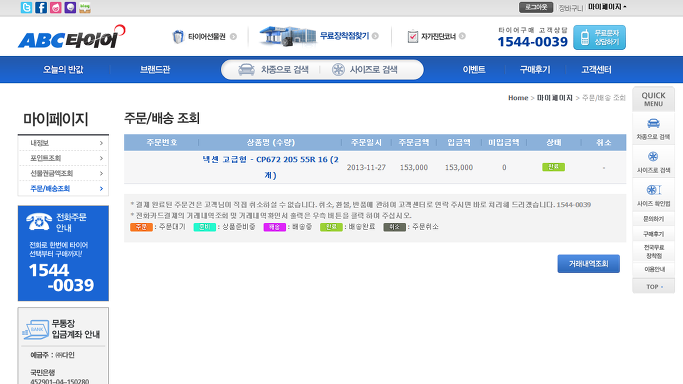Click arrow button next to 타이어선물권
The width and height of the screenshot is (683, 384).
pos(233,37)
